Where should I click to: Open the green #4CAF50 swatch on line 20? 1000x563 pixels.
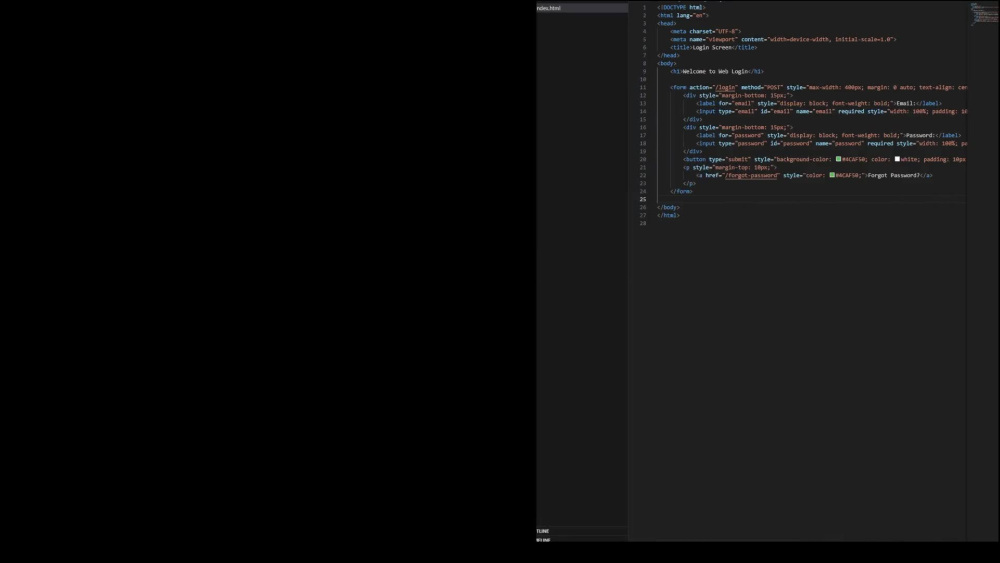tap(838, 159)
